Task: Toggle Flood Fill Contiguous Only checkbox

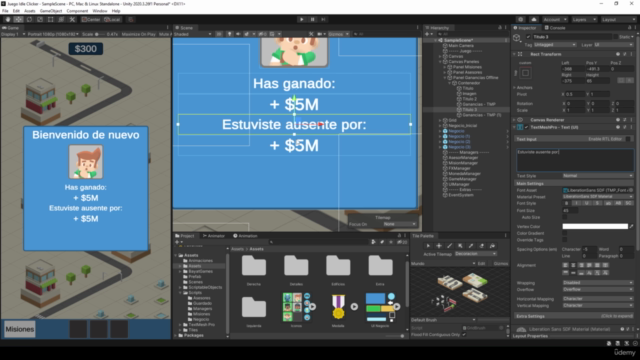Action: point(464,334)
